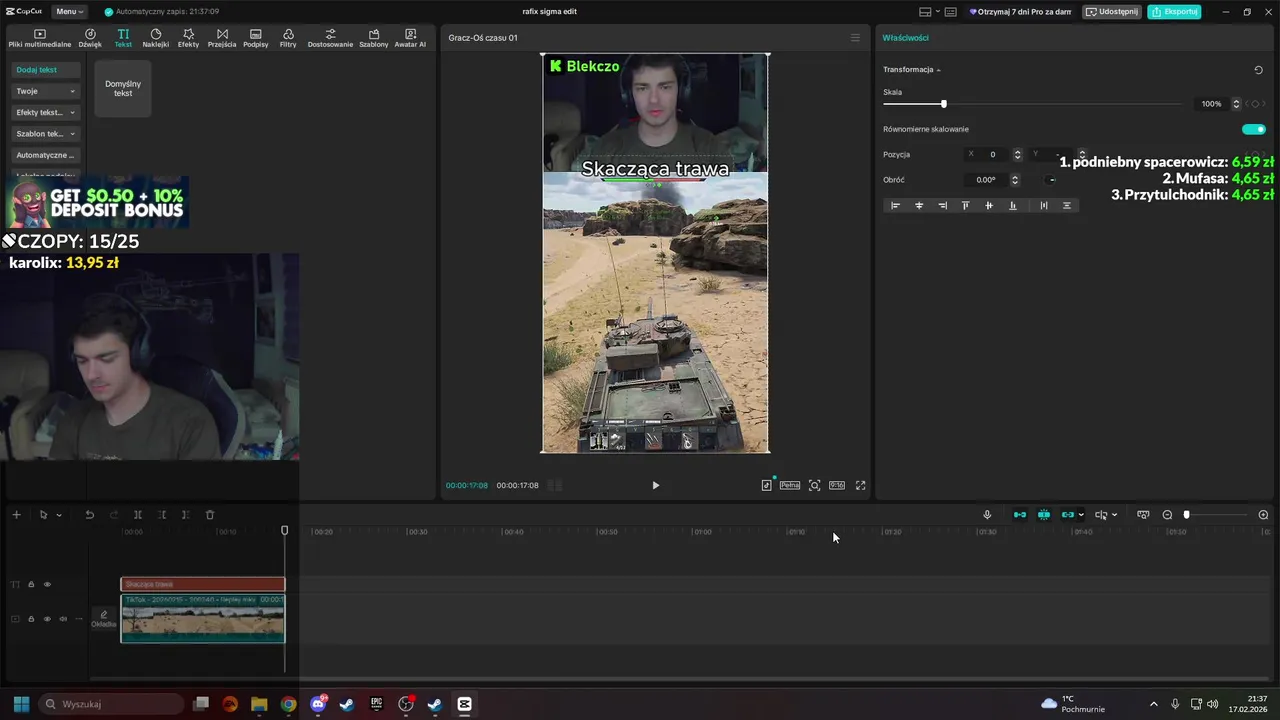Align selection to the top edge
The image size is (1280, 720).
(965, 205)
